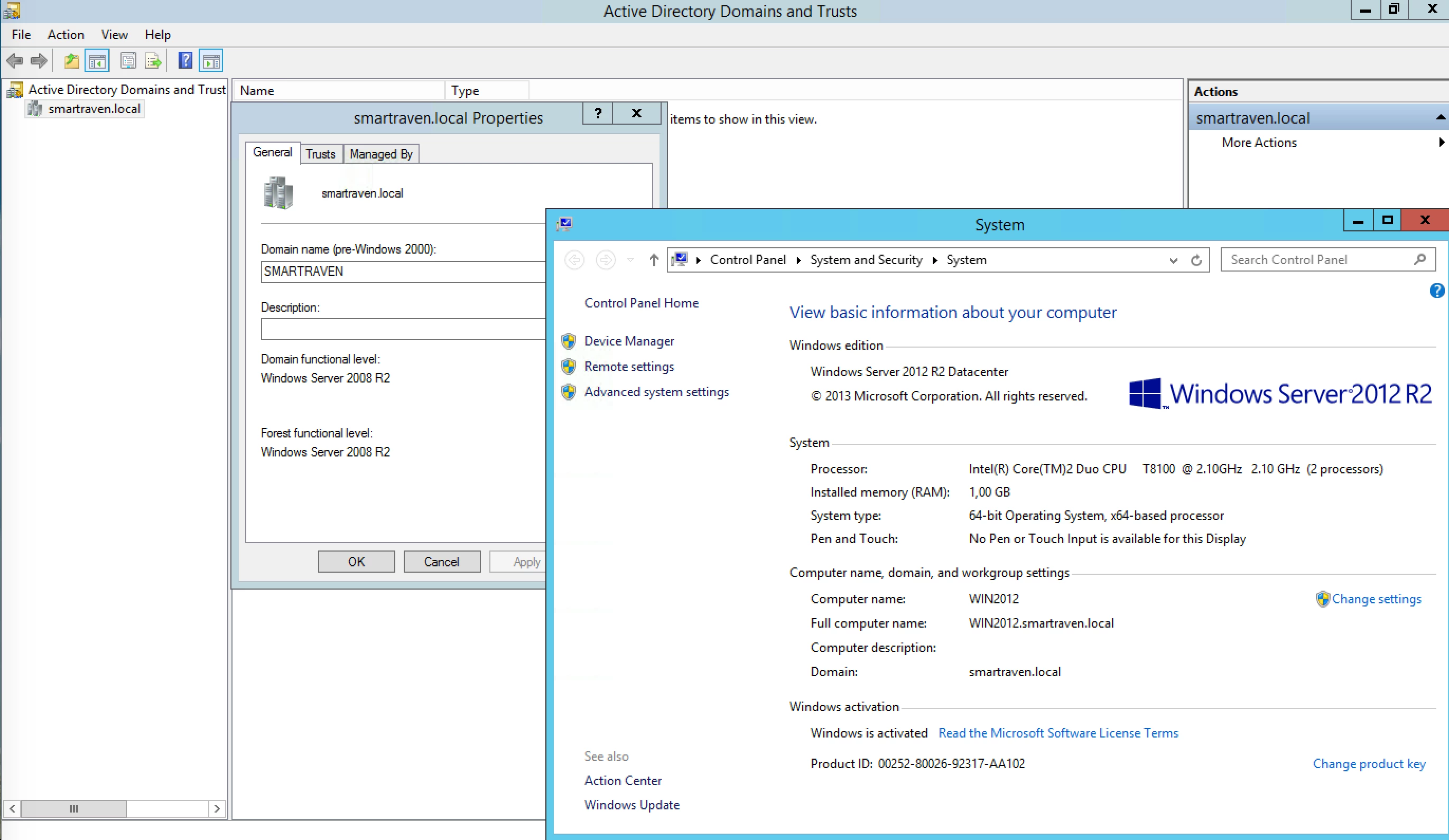Click the Up One Level toolbar icon
1449x840 pixels.
pos(71,60)
